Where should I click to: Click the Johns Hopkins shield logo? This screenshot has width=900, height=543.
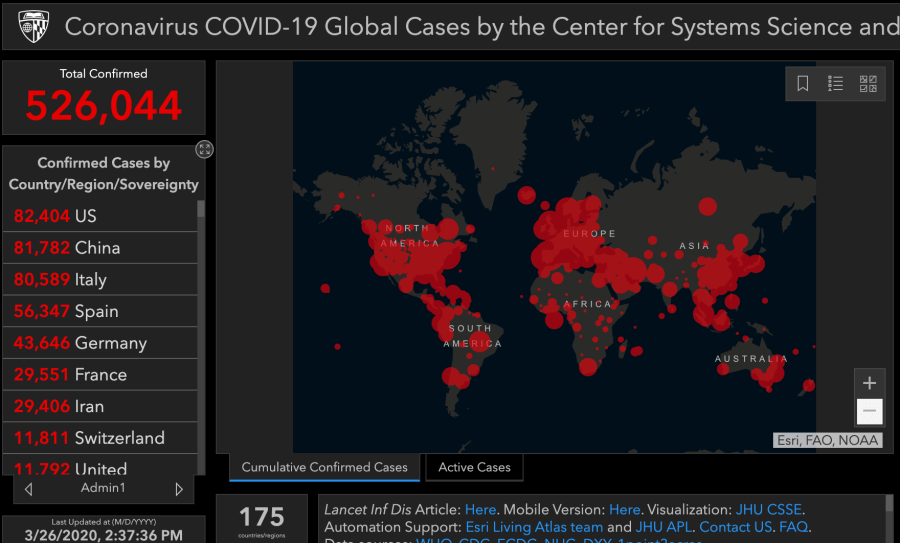[33, 25]
